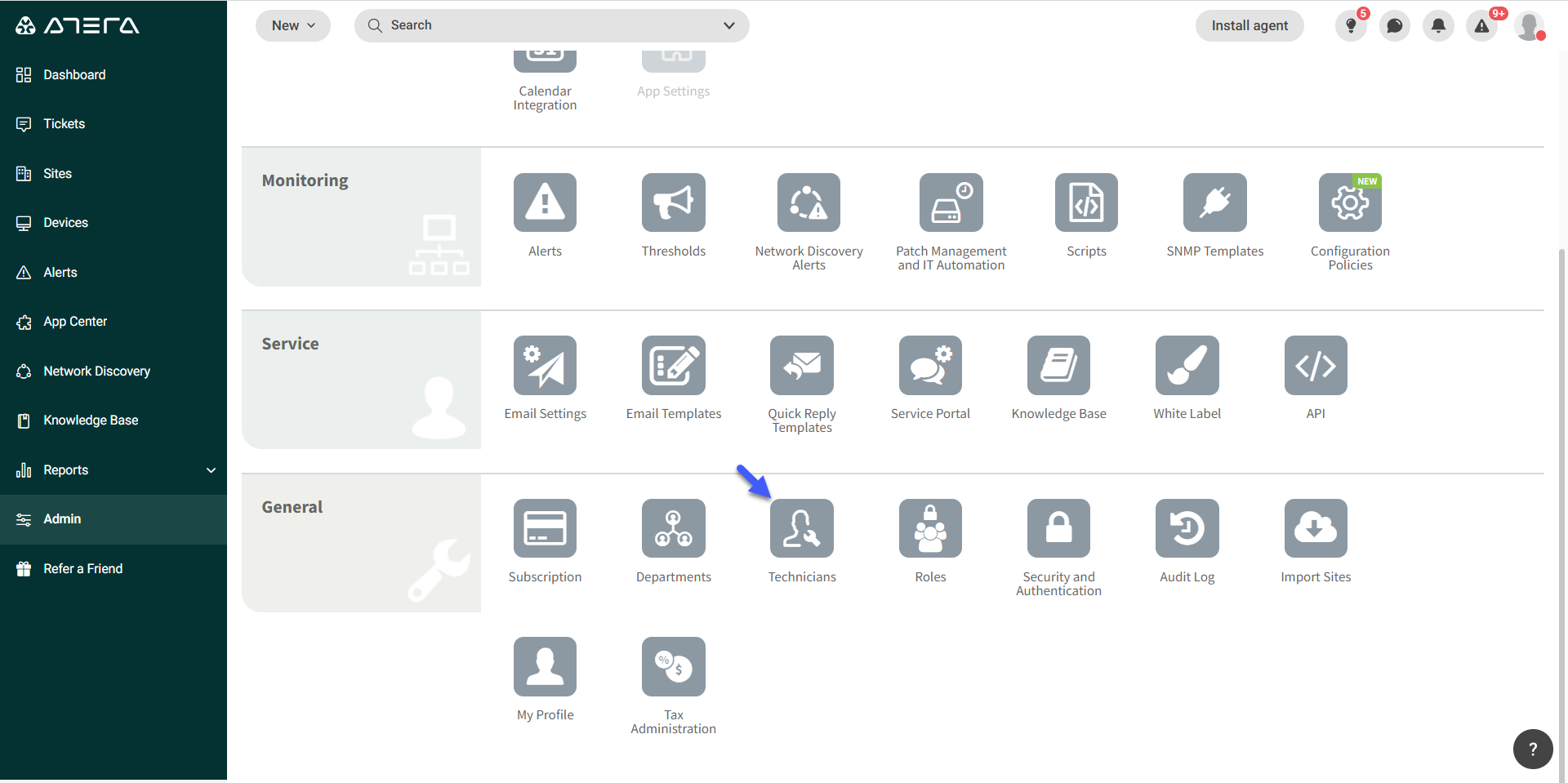
Task: Click the lightbulb tips icon
Action: tap(1351, 26)
